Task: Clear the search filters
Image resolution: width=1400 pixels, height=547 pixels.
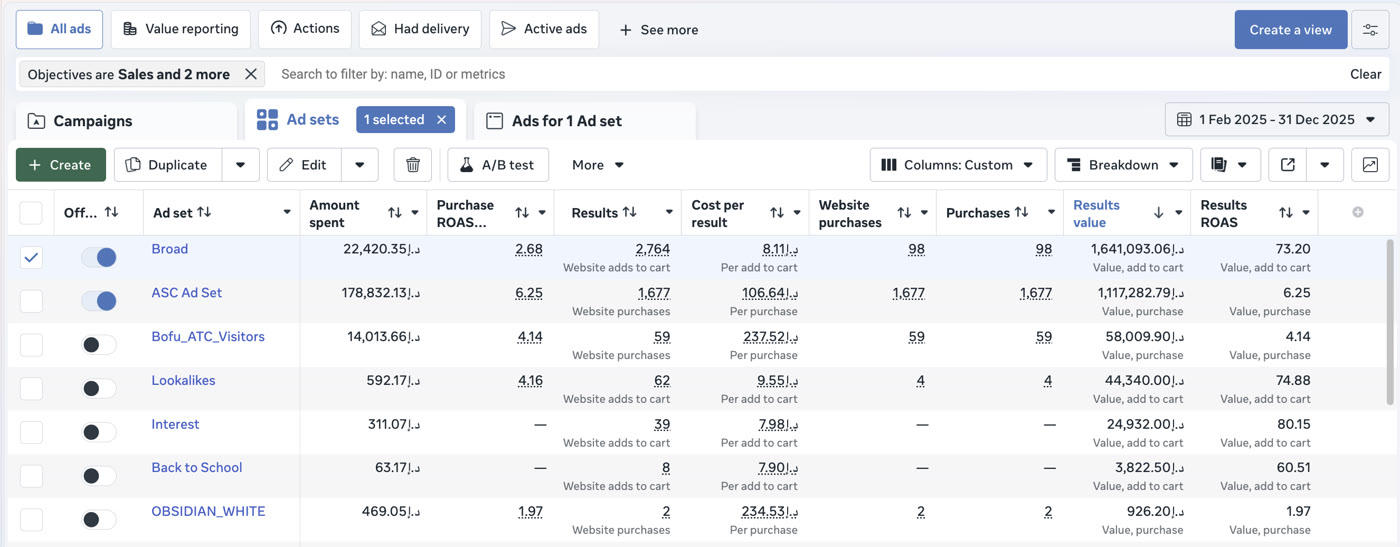Action: pos(1365,74)
